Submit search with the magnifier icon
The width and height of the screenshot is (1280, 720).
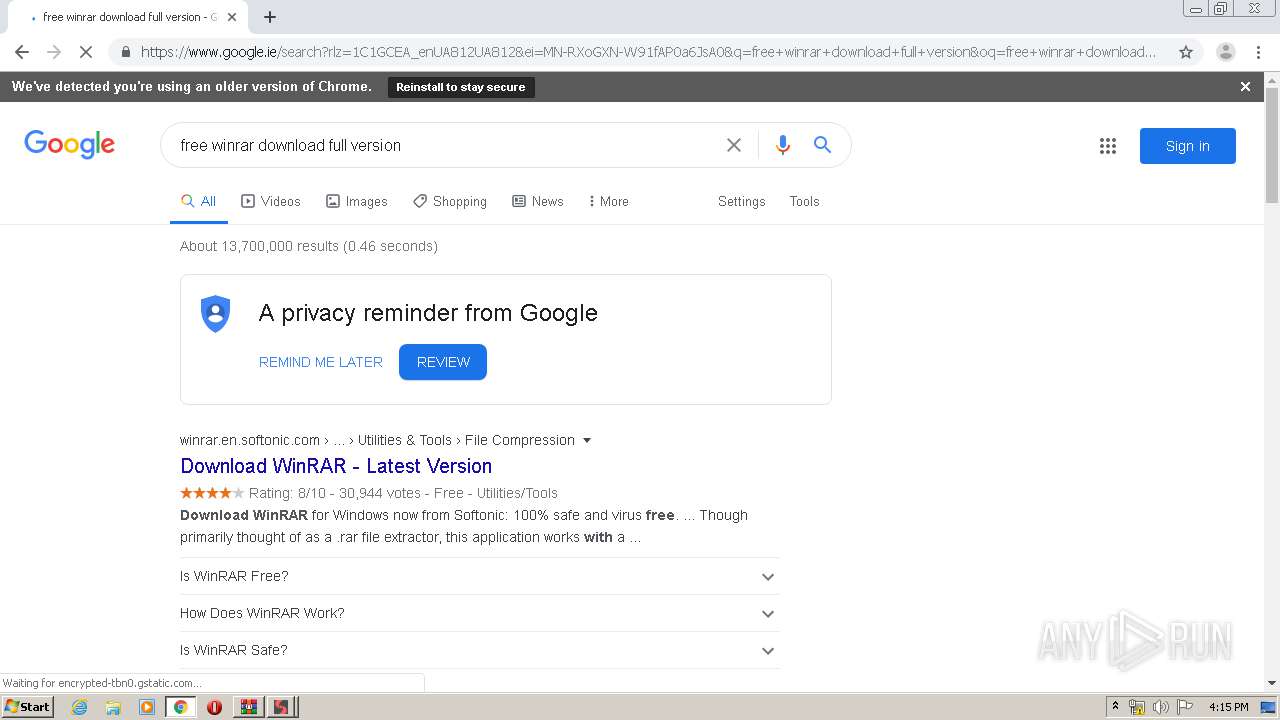tap(822, 145)
